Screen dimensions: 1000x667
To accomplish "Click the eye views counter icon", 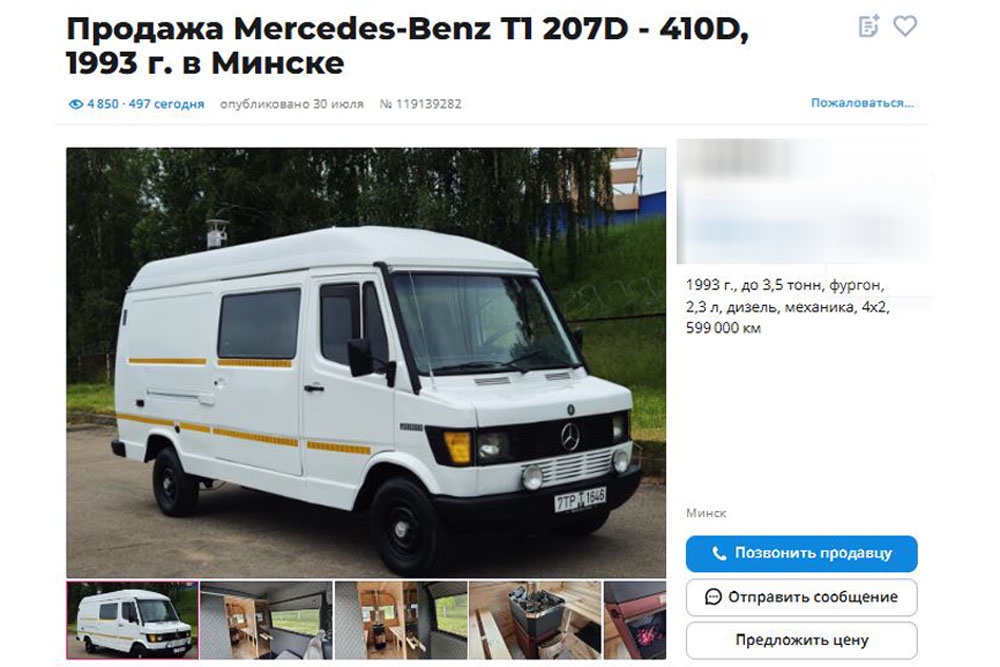I will click(76, 104).
